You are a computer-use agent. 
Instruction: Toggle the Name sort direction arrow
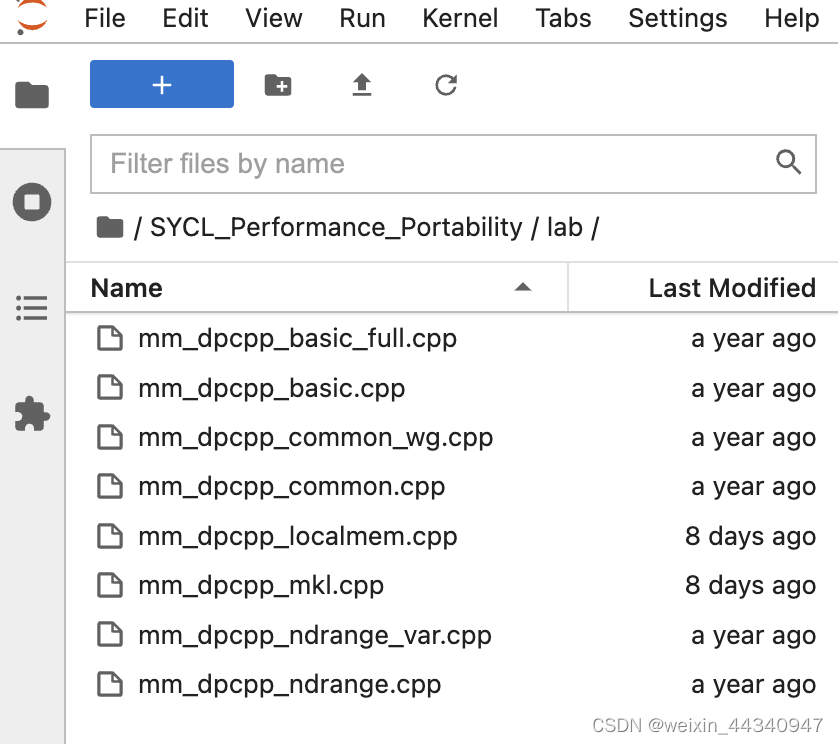coord(523,288)
